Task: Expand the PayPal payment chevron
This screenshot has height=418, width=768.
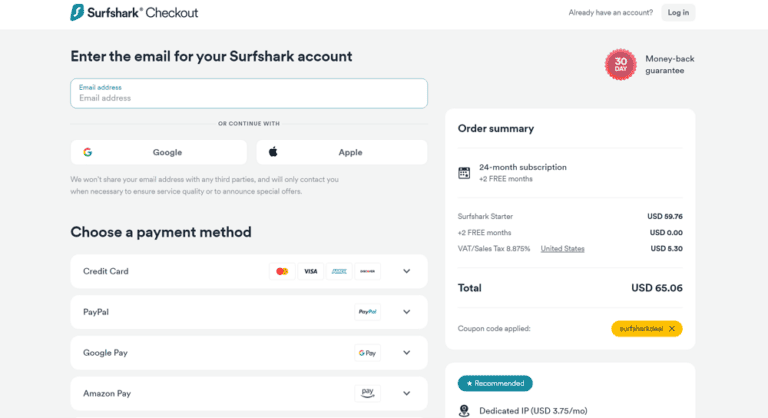Action: (x=407, y=312)
